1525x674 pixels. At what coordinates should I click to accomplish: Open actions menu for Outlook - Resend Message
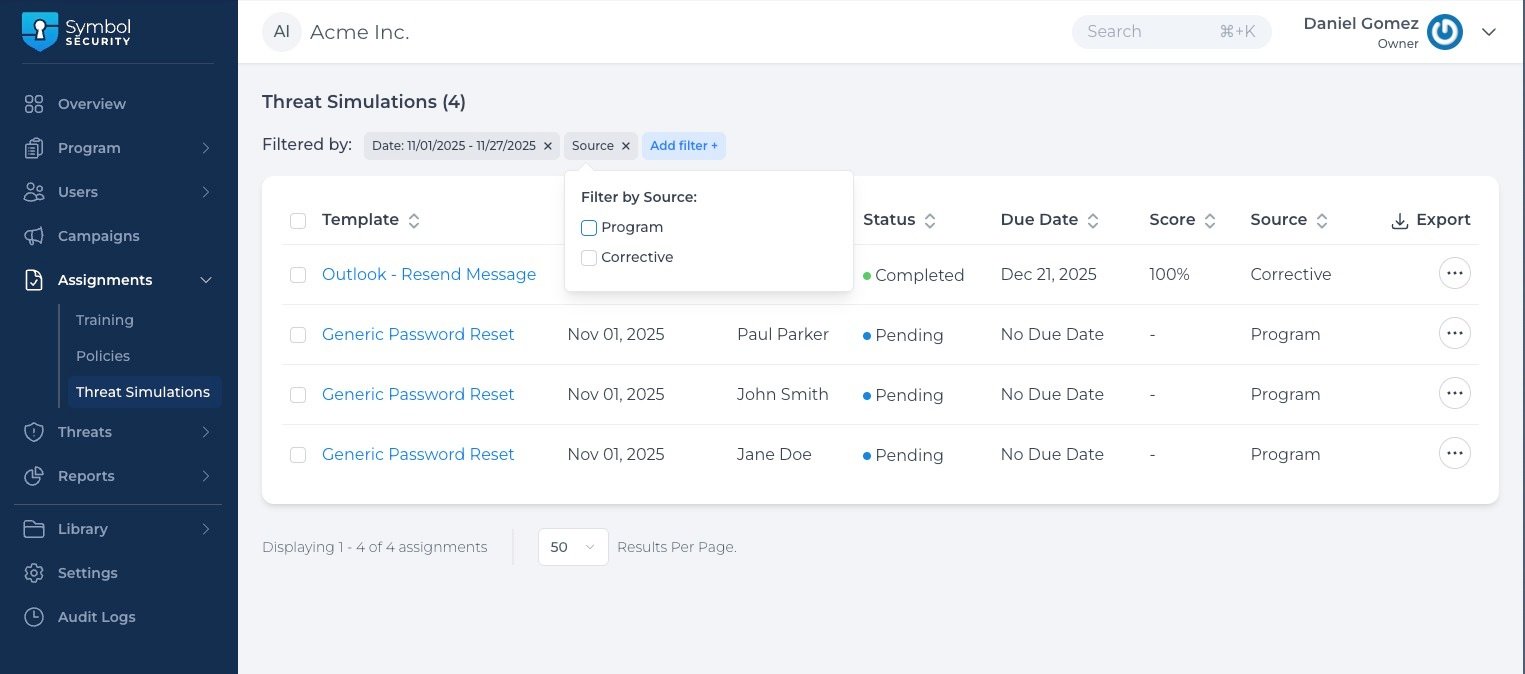(1454, 273)
